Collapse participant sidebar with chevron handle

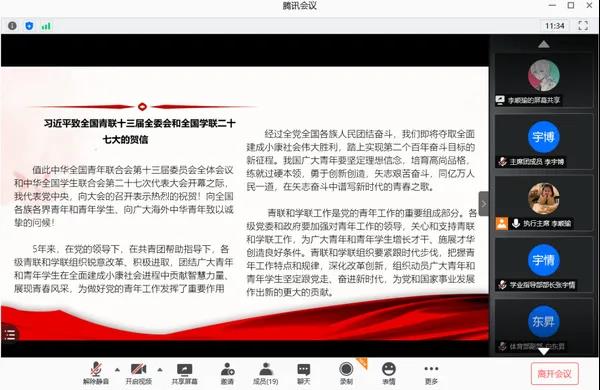(x=484, y=204)
